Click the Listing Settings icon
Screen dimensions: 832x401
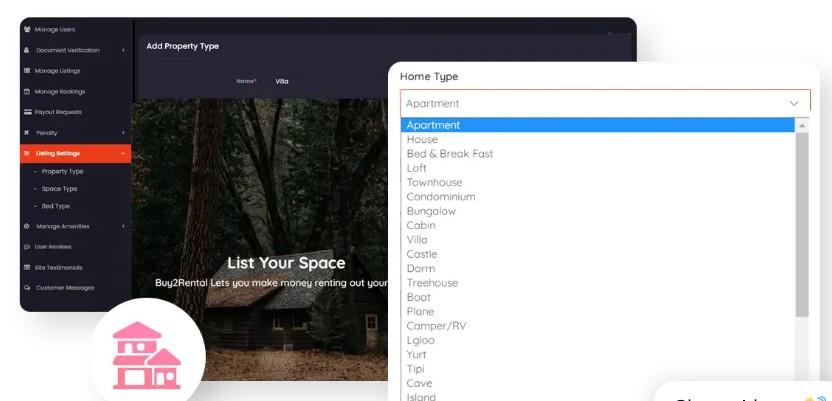point(27,153)
